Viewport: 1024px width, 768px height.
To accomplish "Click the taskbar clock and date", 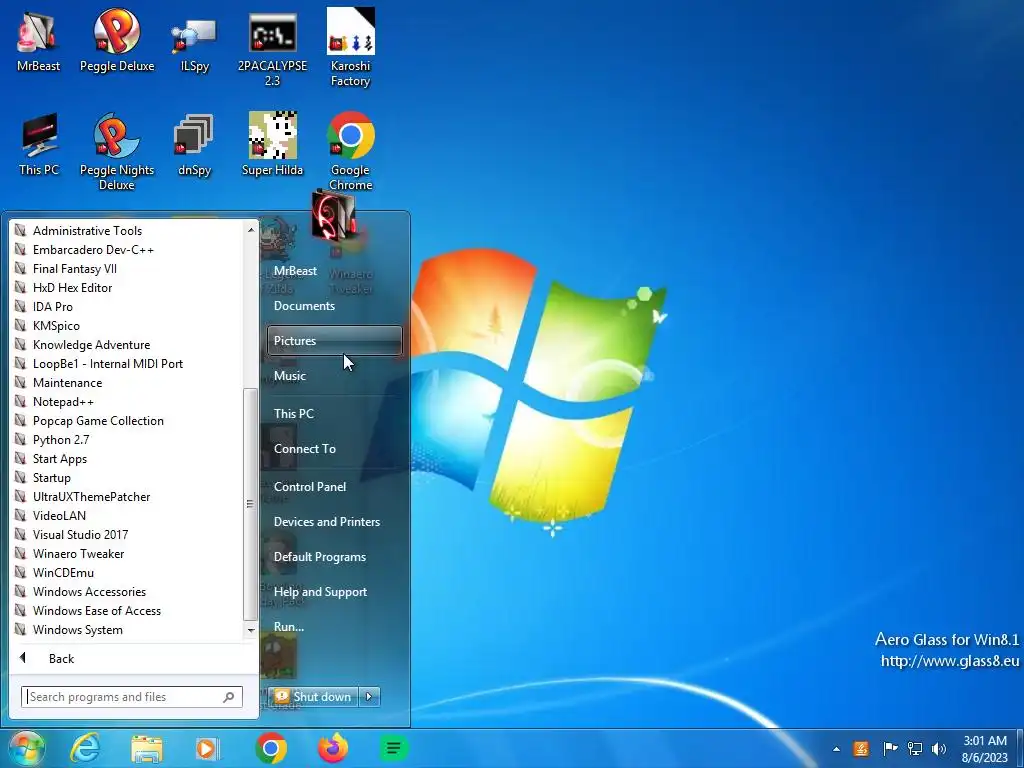I will pyautogui.click(x=985, y=749).
